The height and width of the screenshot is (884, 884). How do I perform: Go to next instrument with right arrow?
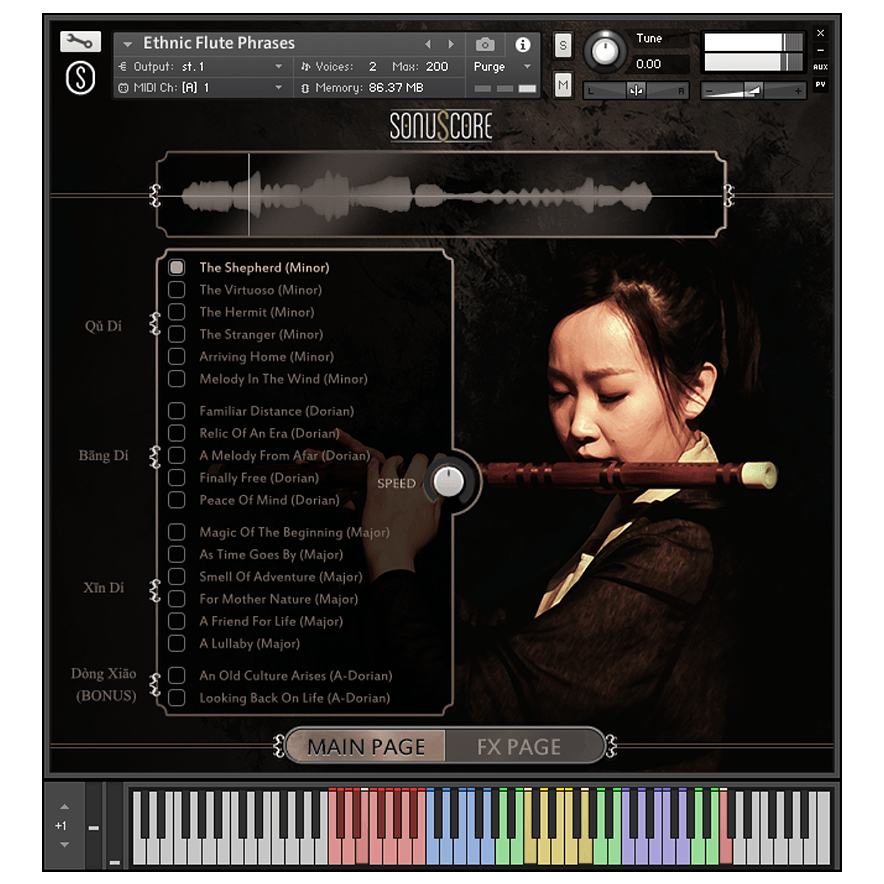tap(450, 43)
